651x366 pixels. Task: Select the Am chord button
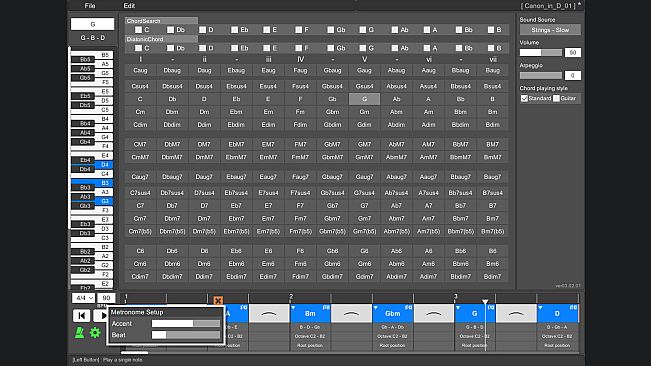pyautogui.click(x=428, y=112)
